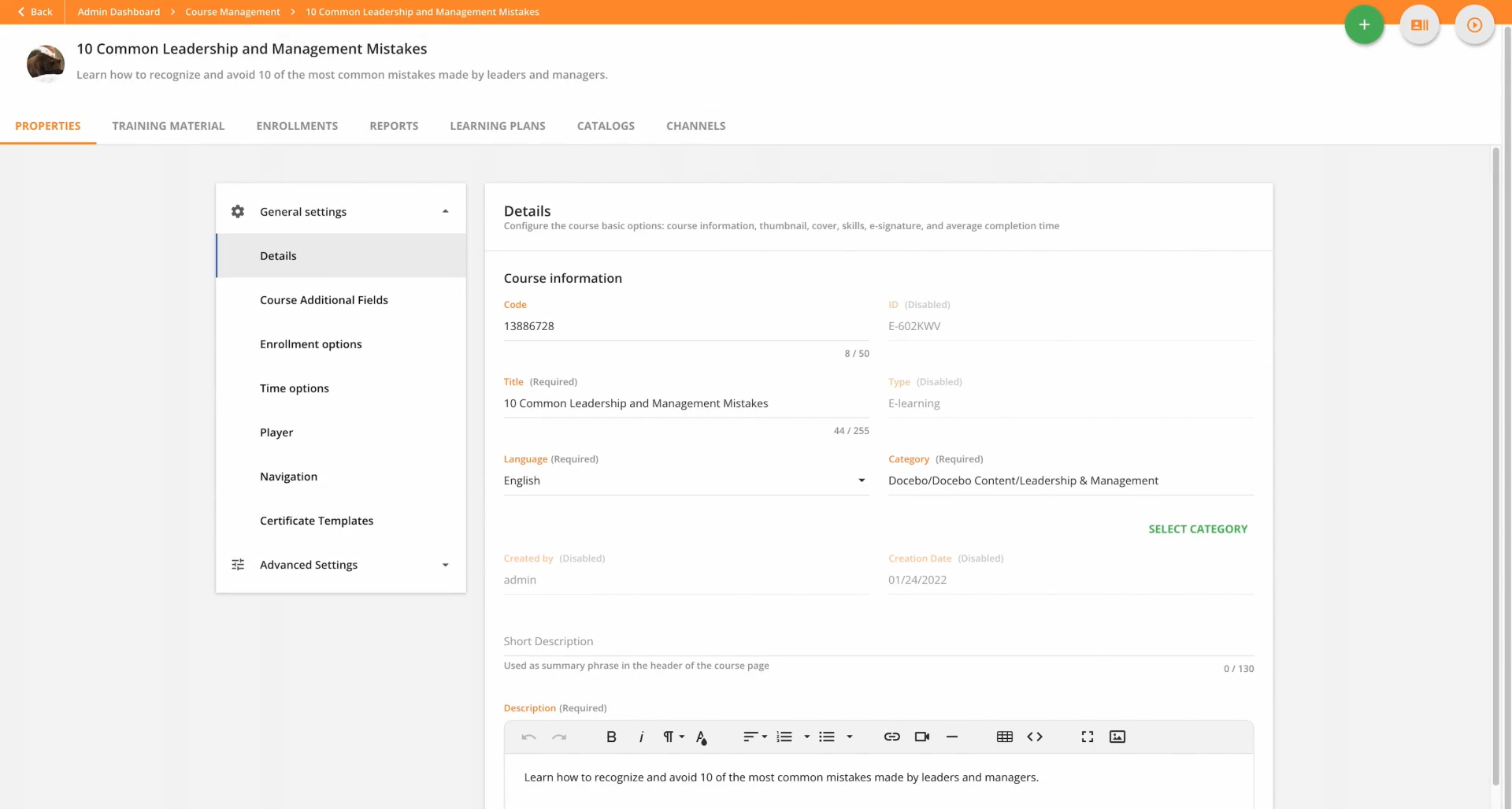Toggle fullscreen mode for the description editor
Image resolution: width=1512 pixels, height=809 pixels.
click(x=1088, y=737)
